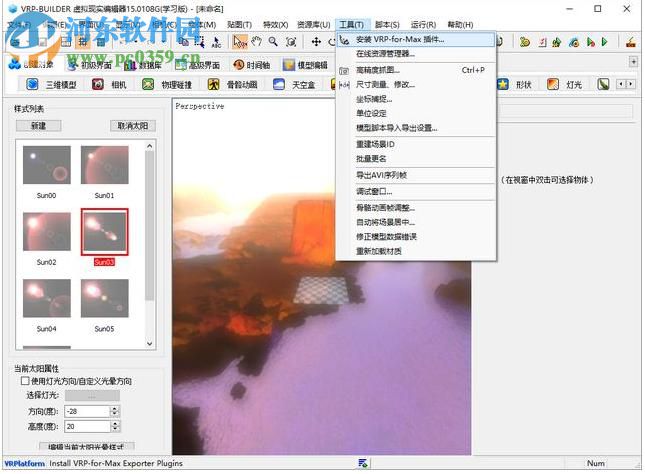Screen dimensions: 645x474
Task: Choose 导出AVI序列帧 menu item
Action: 416,175
